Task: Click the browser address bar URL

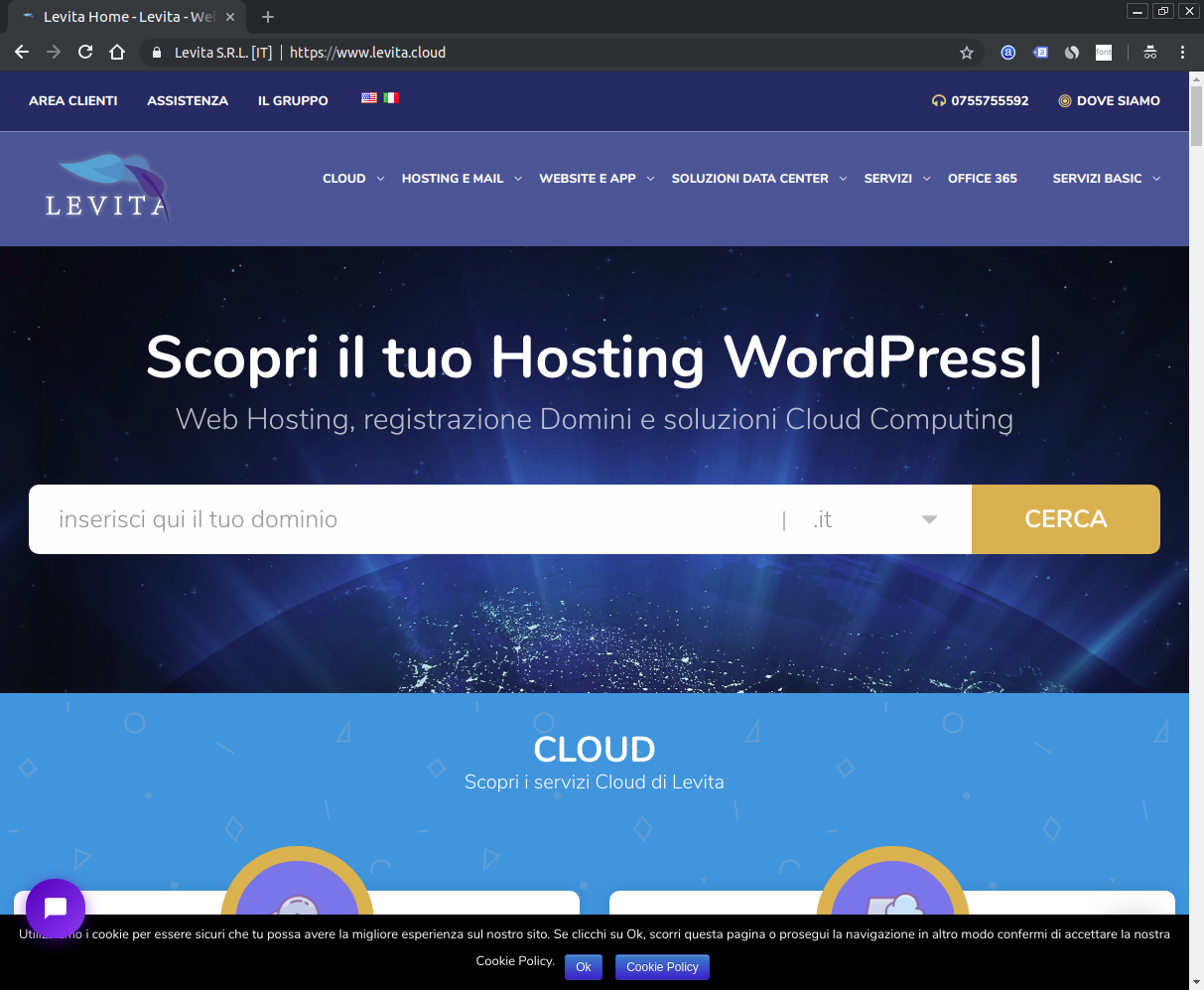Action: [x=367, y=53]
